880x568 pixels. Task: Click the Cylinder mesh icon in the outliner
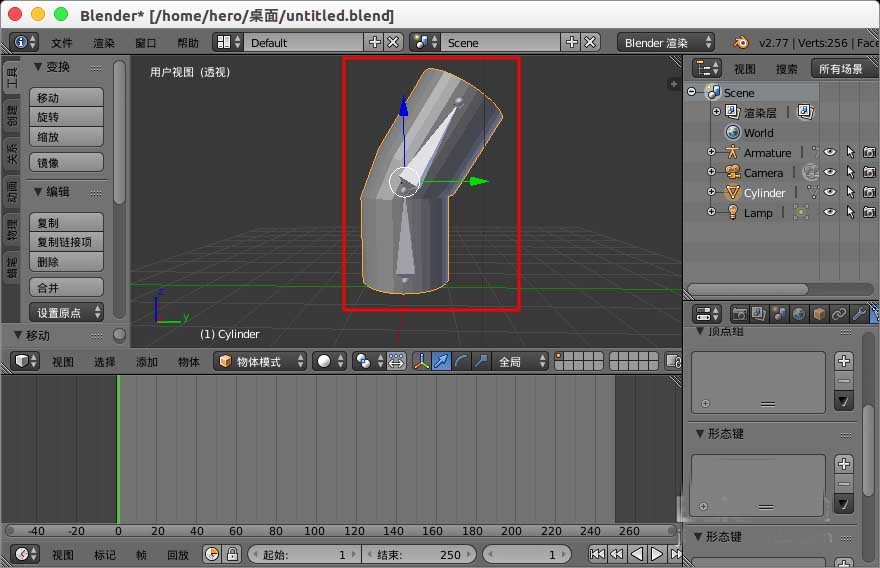coord(732,193)
